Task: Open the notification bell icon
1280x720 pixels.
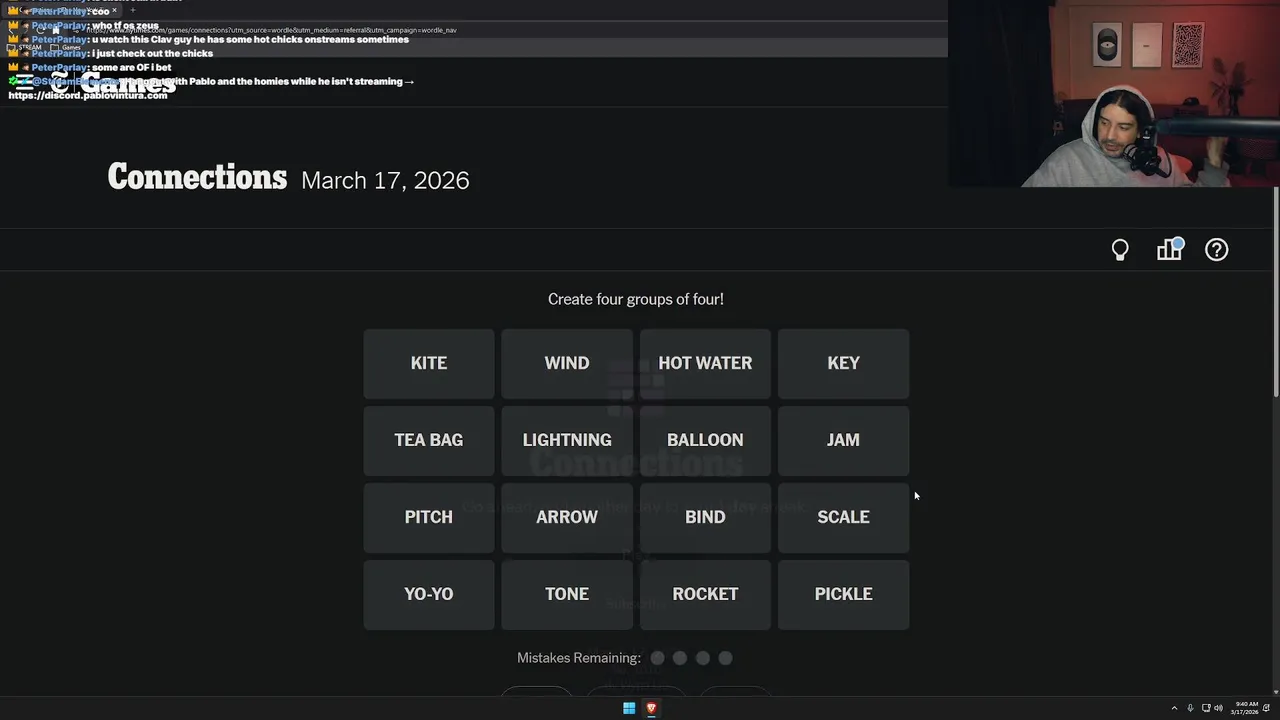Action: 1266,708
